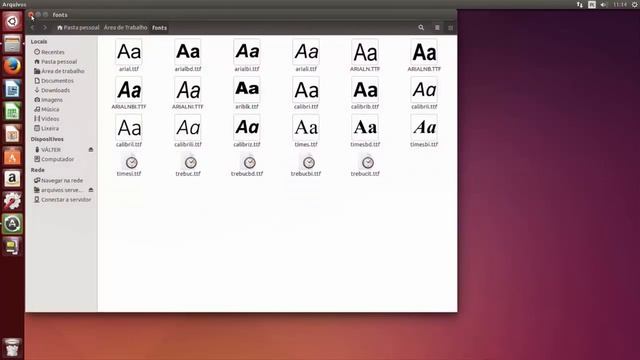Eject the VÁLTER device

tap(91, 150)
